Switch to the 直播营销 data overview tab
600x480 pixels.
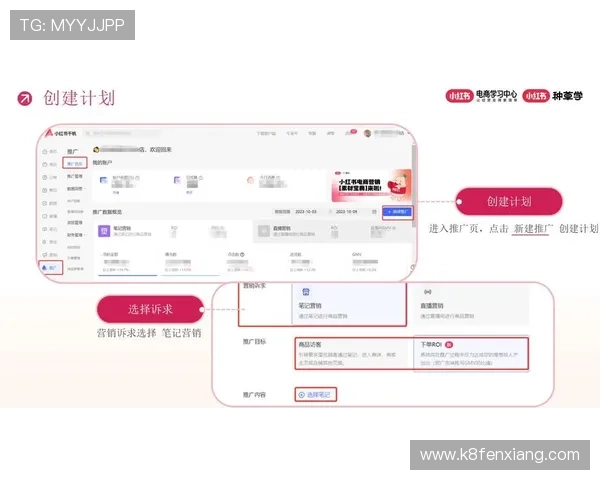tap(332, 231)
